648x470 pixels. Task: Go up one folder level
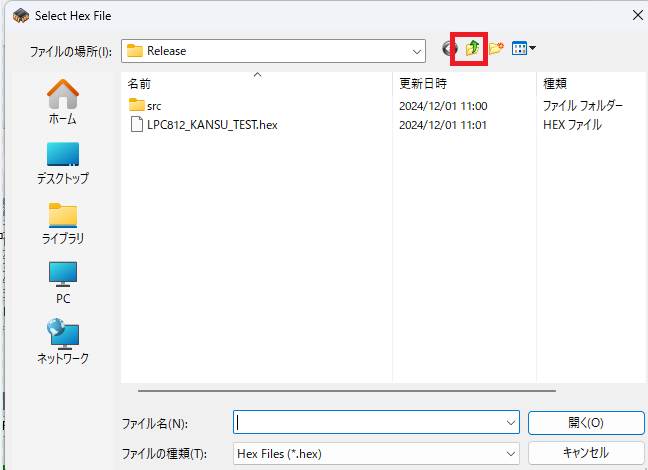coord(472,48)
